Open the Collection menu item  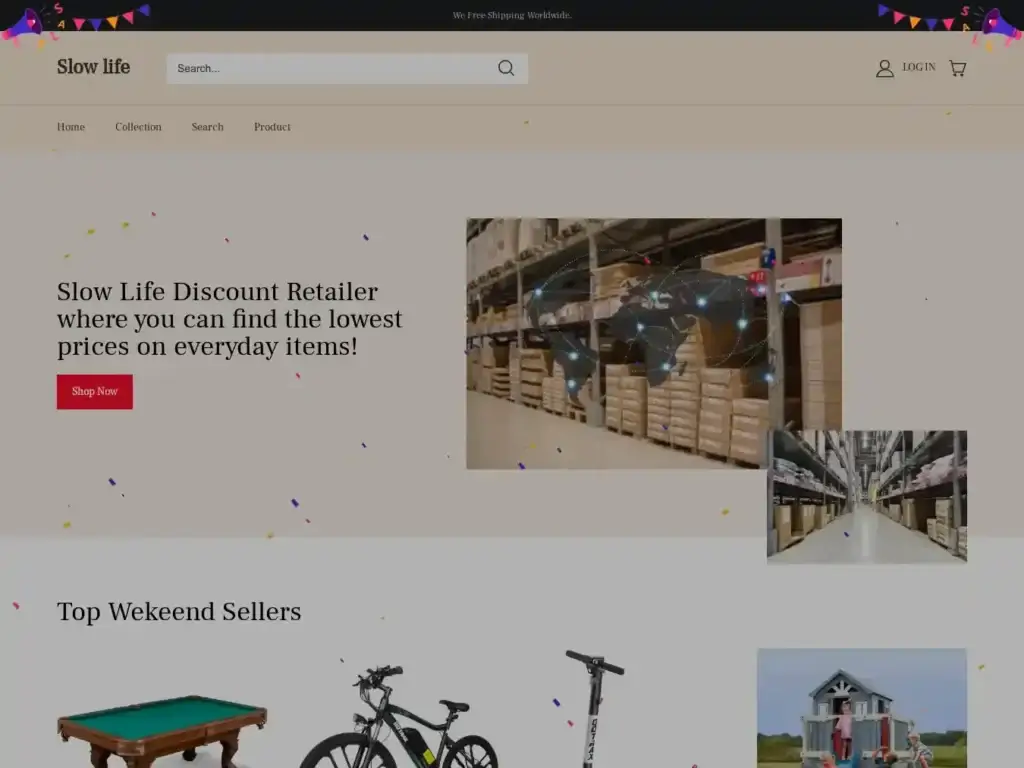pos(138,127)
